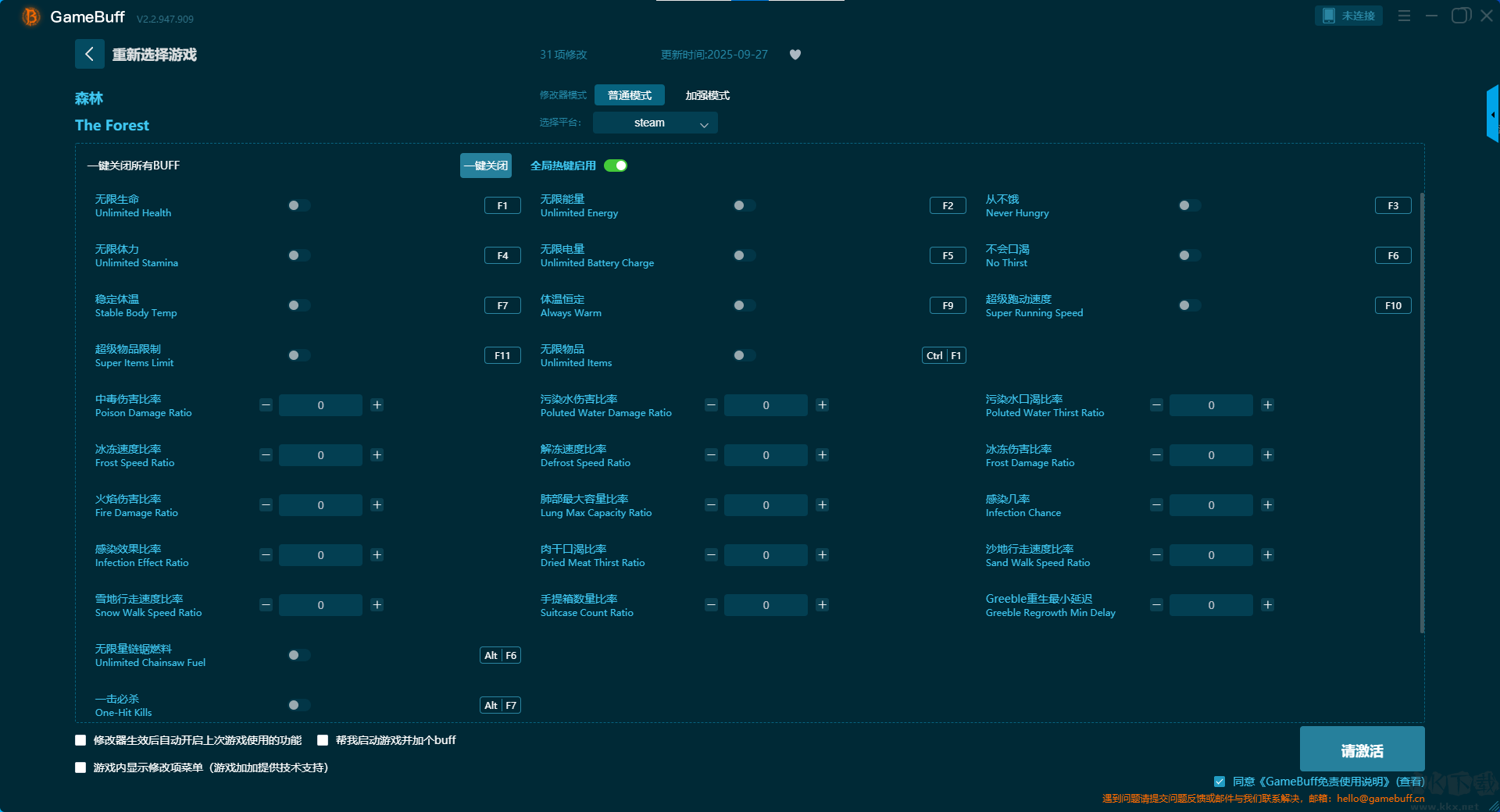The image size is (1500, 812).
Task: Turn on Never Hungry switch
Action: pyautogui.click(x=1189, y=205)
